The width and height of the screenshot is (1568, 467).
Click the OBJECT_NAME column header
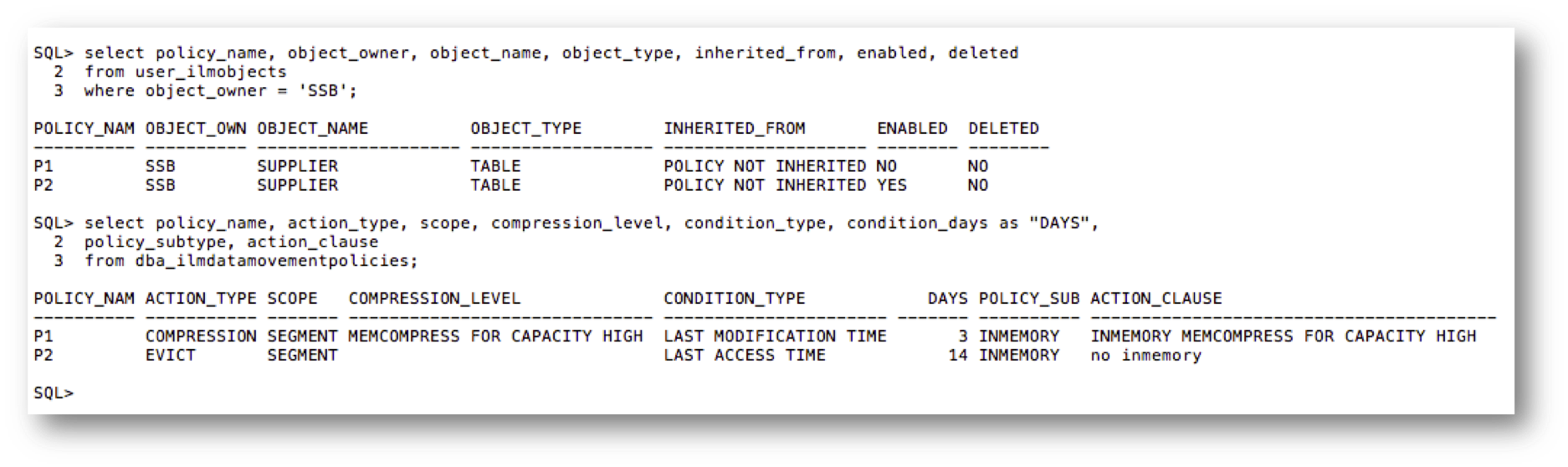(x=312, y=128)
